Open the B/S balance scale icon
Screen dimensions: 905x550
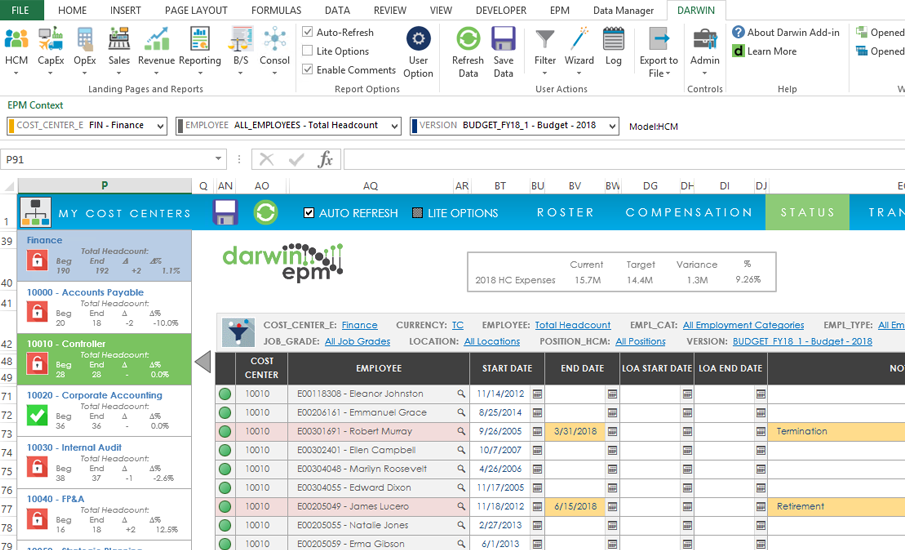[x=241, y=39]
